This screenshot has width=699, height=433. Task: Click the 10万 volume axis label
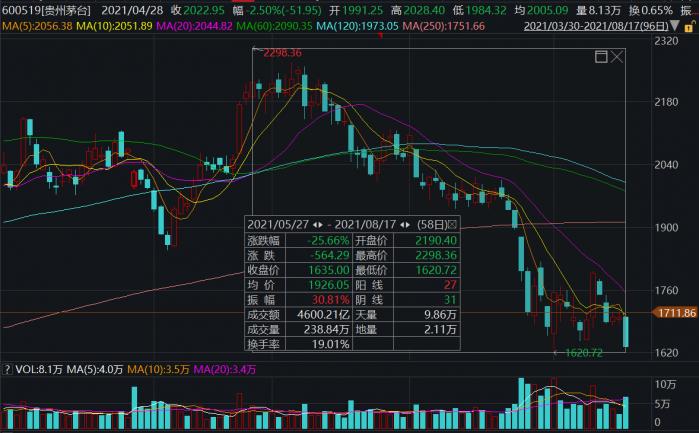[665, 384]
